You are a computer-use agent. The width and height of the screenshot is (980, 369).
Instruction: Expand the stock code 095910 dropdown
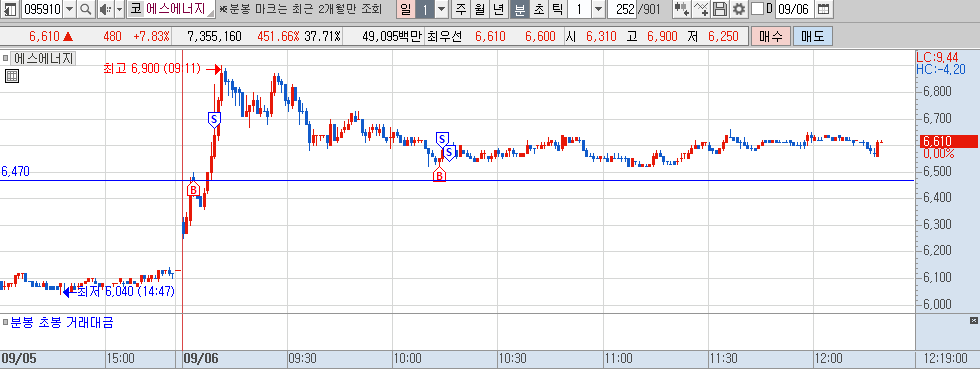(x=69, y=9)
